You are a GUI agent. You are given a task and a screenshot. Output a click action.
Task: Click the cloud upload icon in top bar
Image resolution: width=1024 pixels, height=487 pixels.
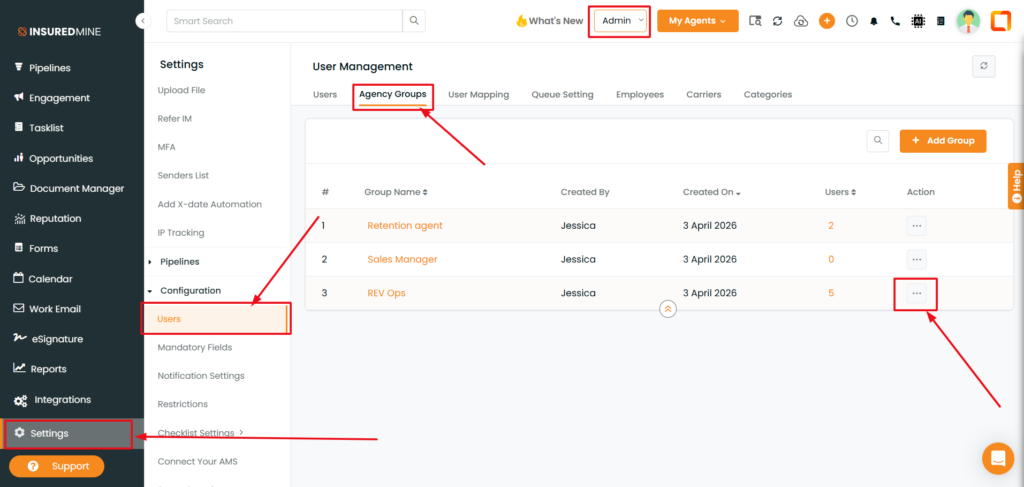pyautogui.click(x=801, y=21)
